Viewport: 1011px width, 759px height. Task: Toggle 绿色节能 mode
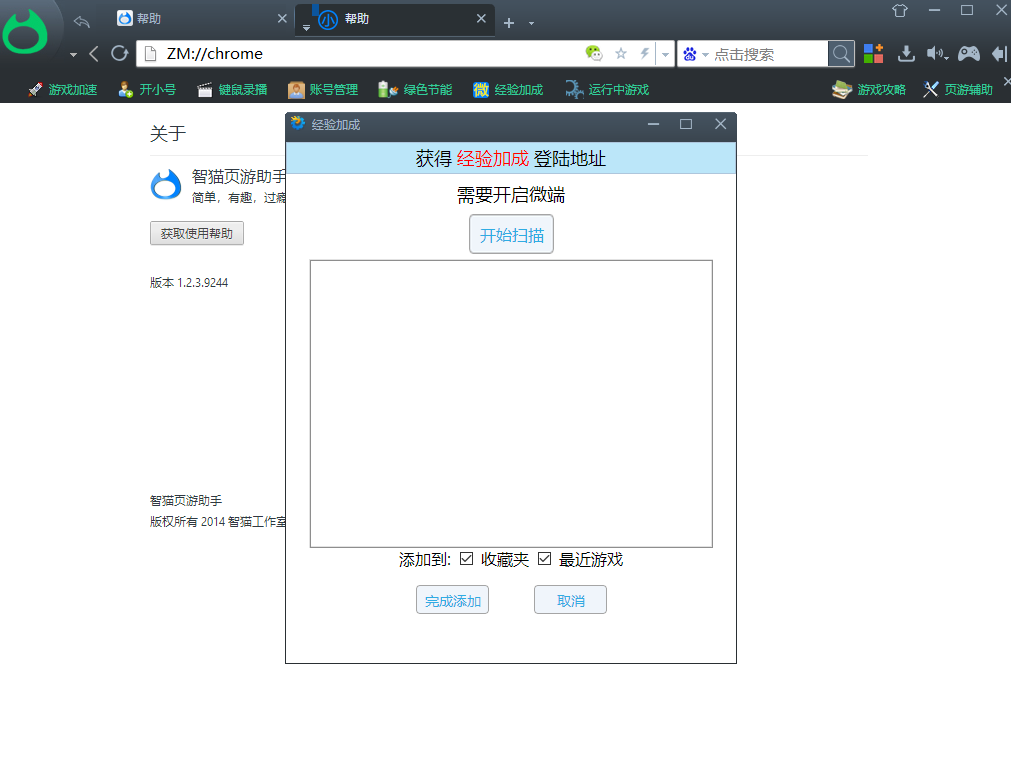click(x=415, y=90)
